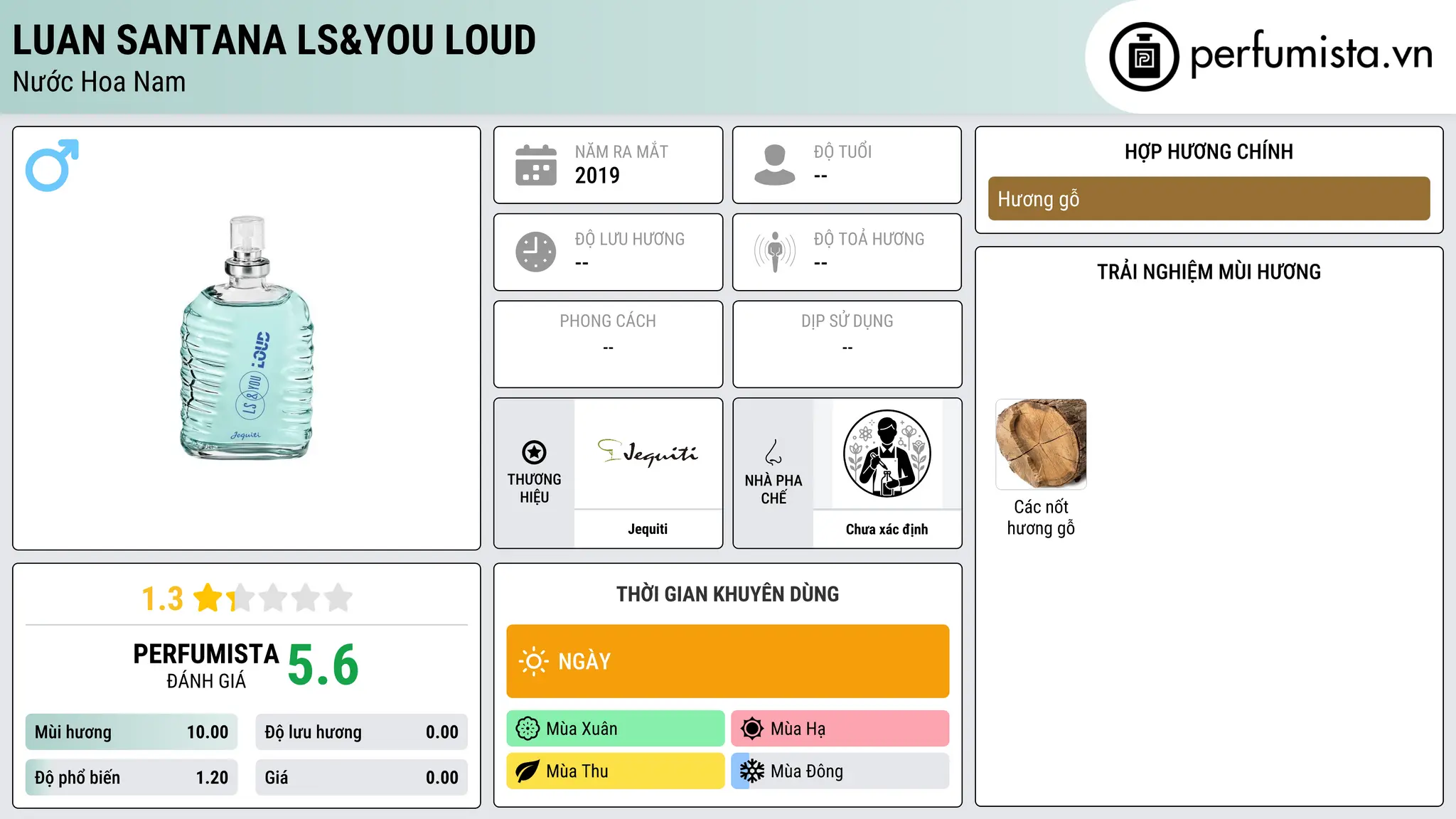The height and width of the screenshot is (819, 1456).
Task: Click the NHÀ PHA CHẾ label
Action: [773, 489]
